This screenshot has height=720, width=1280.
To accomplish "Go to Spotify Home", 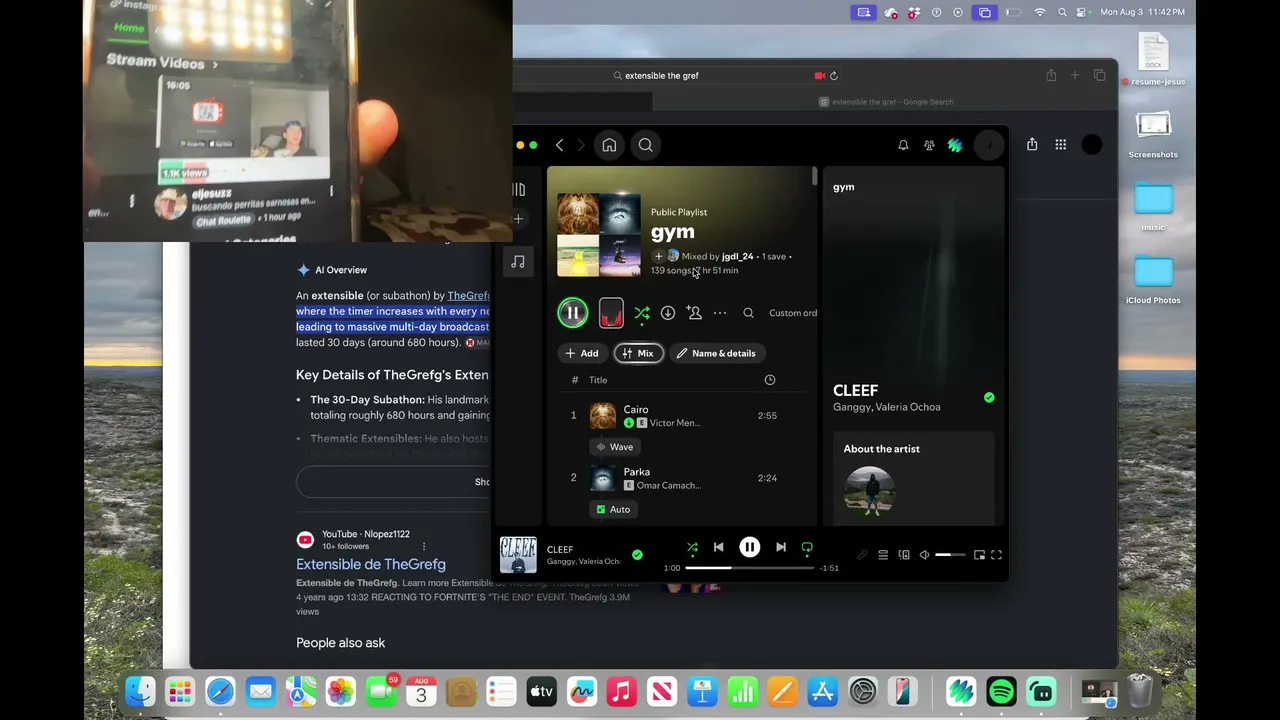I will tap(609, 145).
